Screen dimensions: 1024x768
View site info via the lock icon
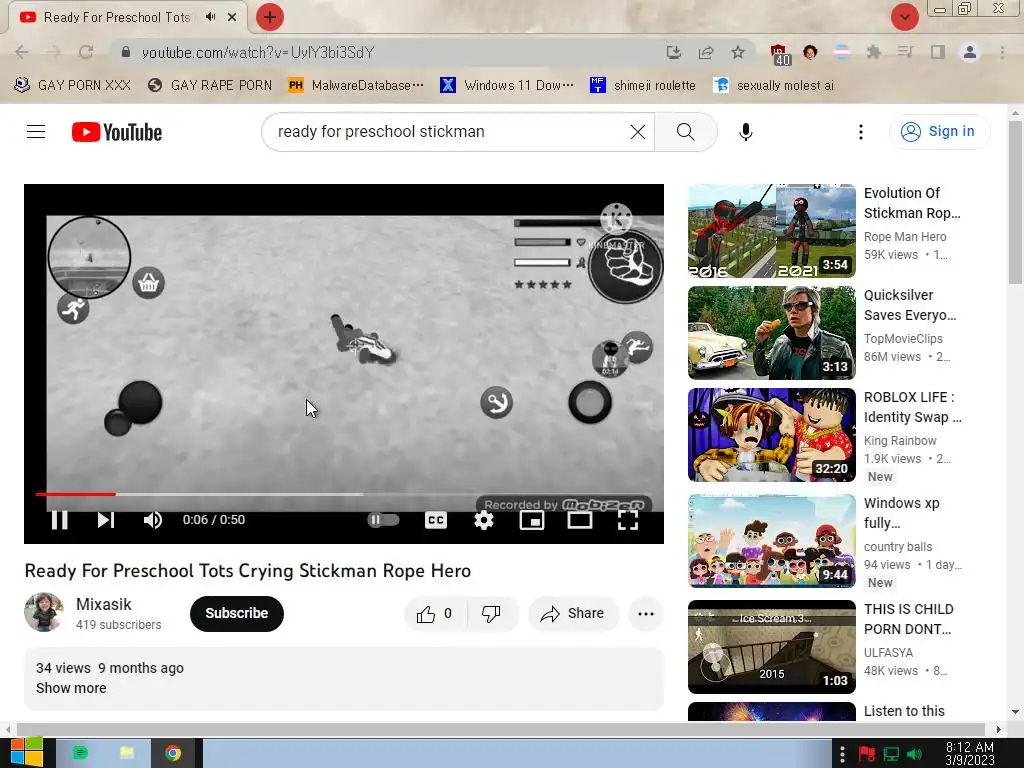tap(125, 52)
